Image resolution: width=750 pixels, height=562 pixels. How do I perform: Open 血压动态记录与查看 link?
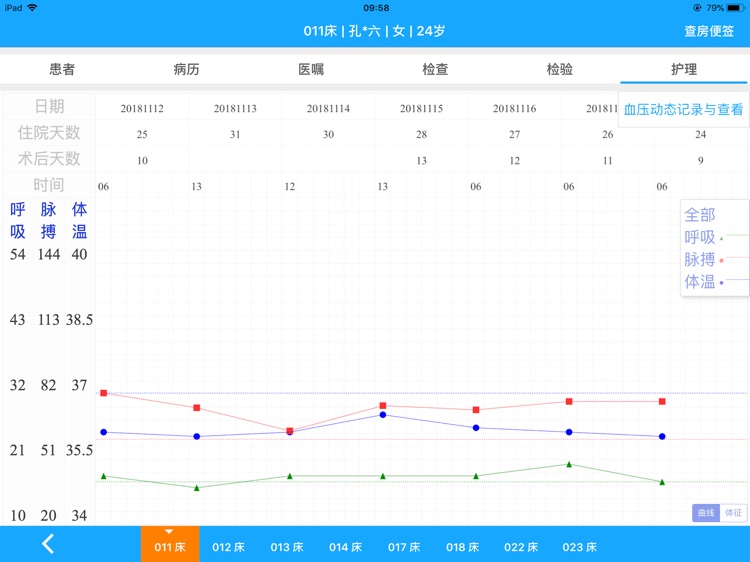[684, 110]
